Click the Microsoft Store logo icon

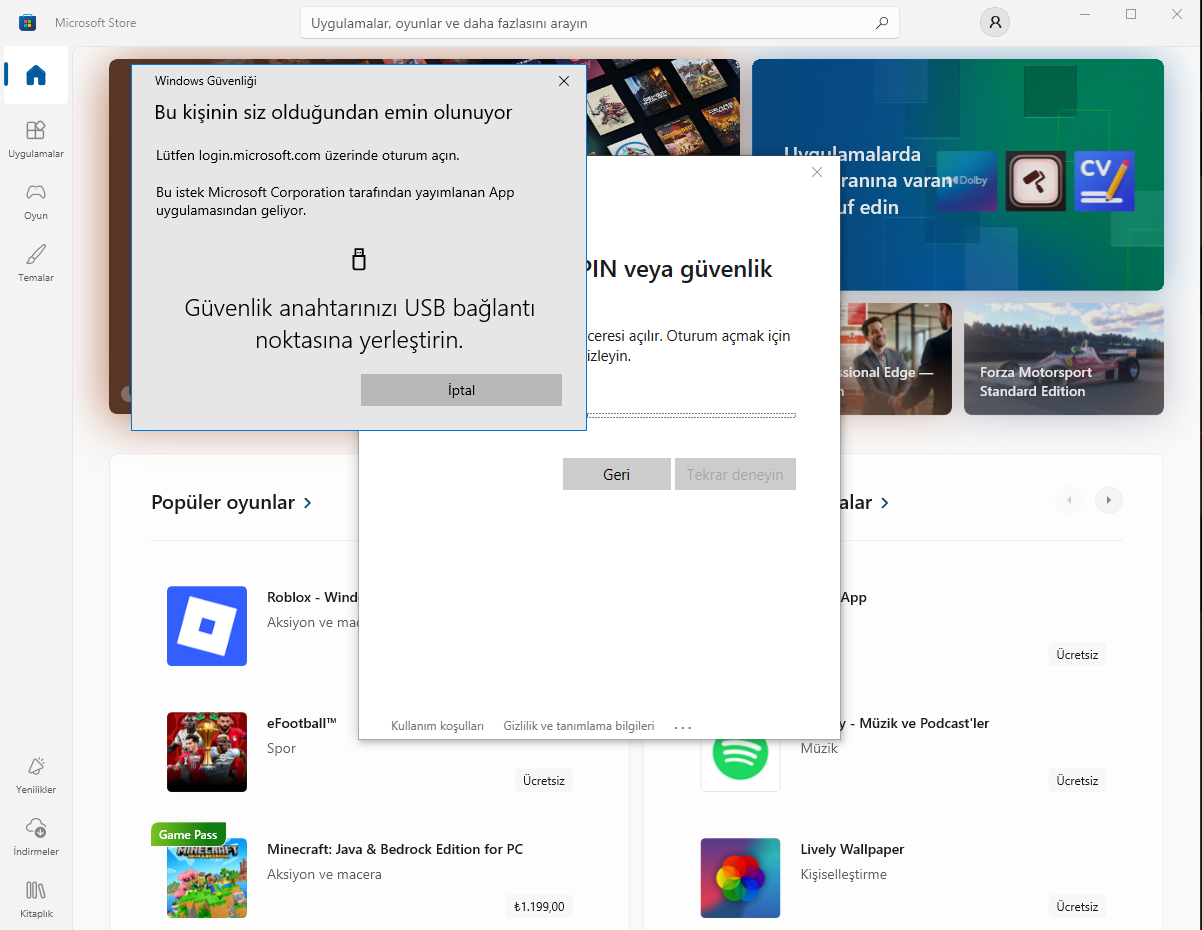[27, 22]
